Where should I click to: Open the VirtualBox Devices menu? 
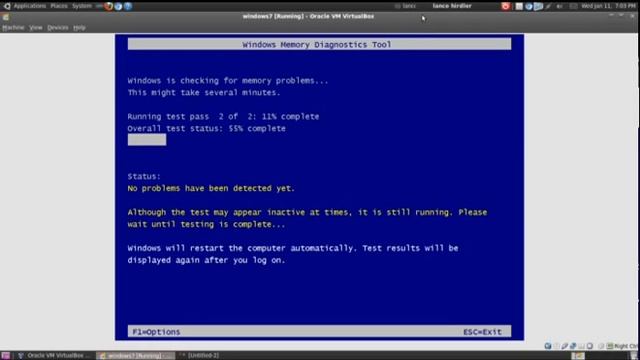click(x=58, y=27)
